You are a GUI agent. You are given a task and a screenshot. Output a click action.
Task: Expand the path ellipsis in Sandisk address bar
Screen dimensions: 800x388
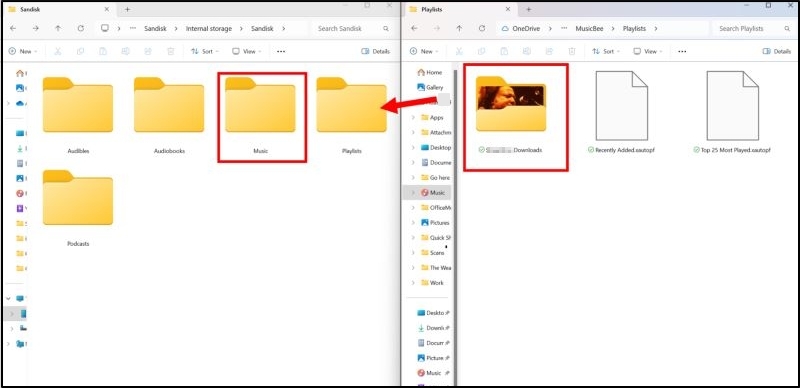[x=133, y=29]
